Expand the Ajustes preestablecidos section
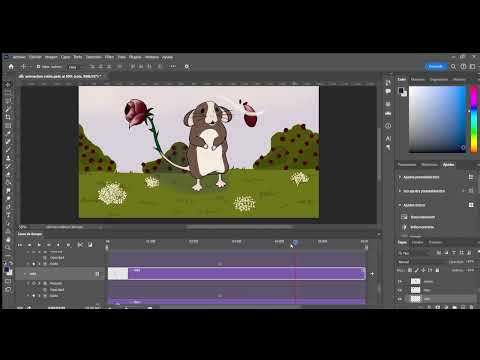 400,177
